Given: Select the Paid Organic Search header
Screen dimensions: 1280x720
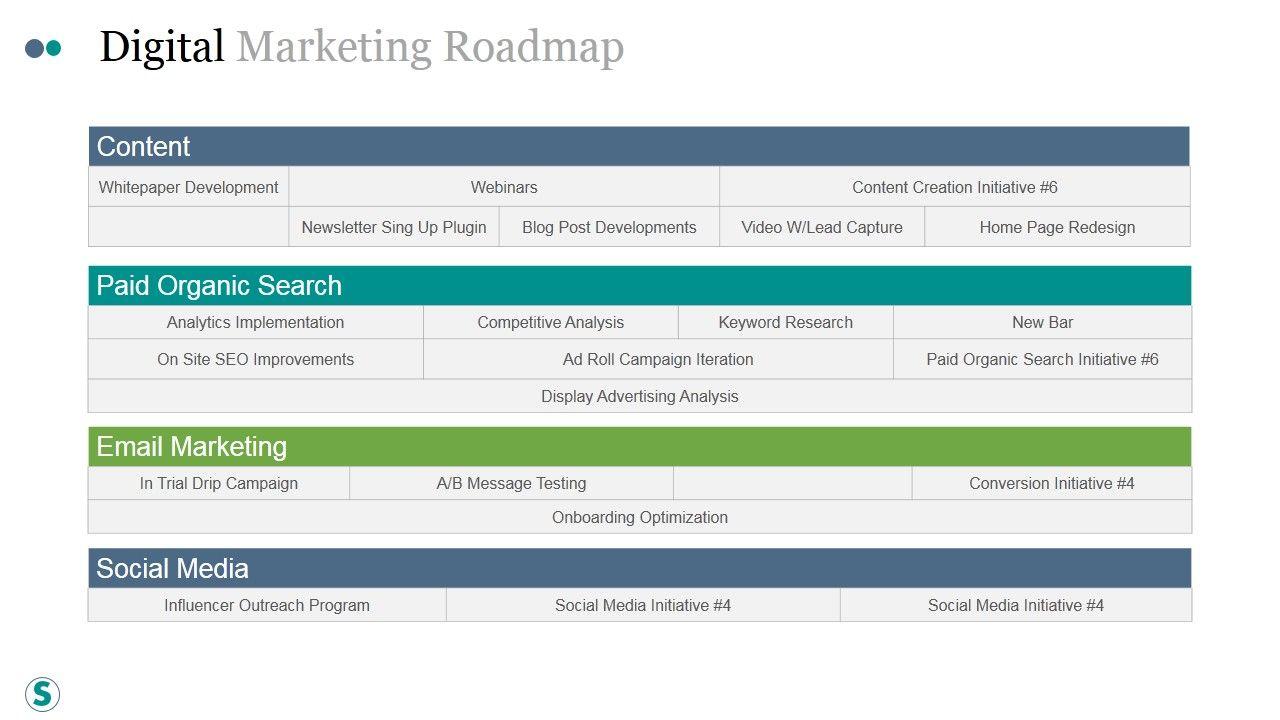Looking at the screenshot, I should [639, 286].
